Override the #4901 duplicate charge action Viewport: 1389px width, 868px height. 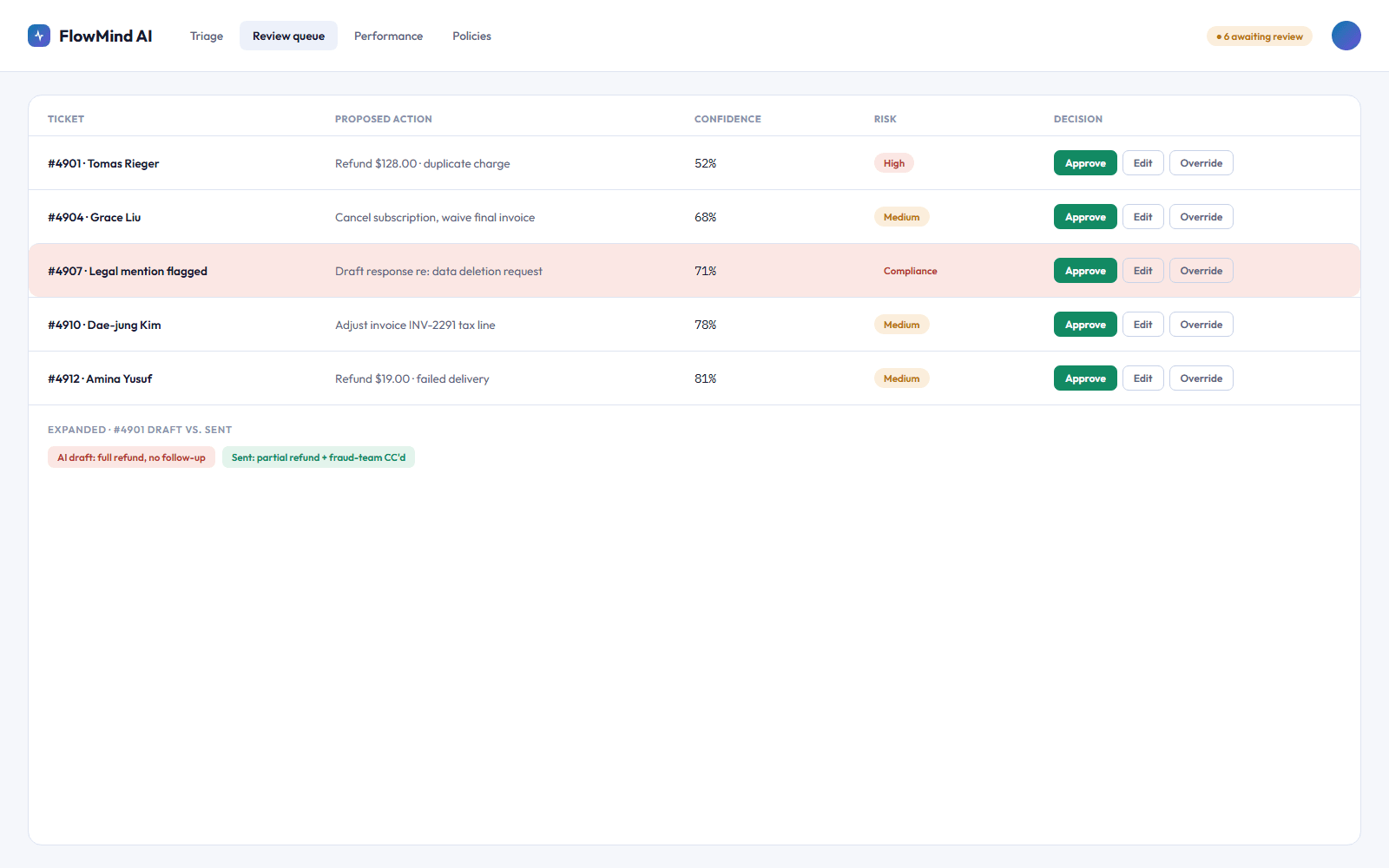click(1201, 163)
